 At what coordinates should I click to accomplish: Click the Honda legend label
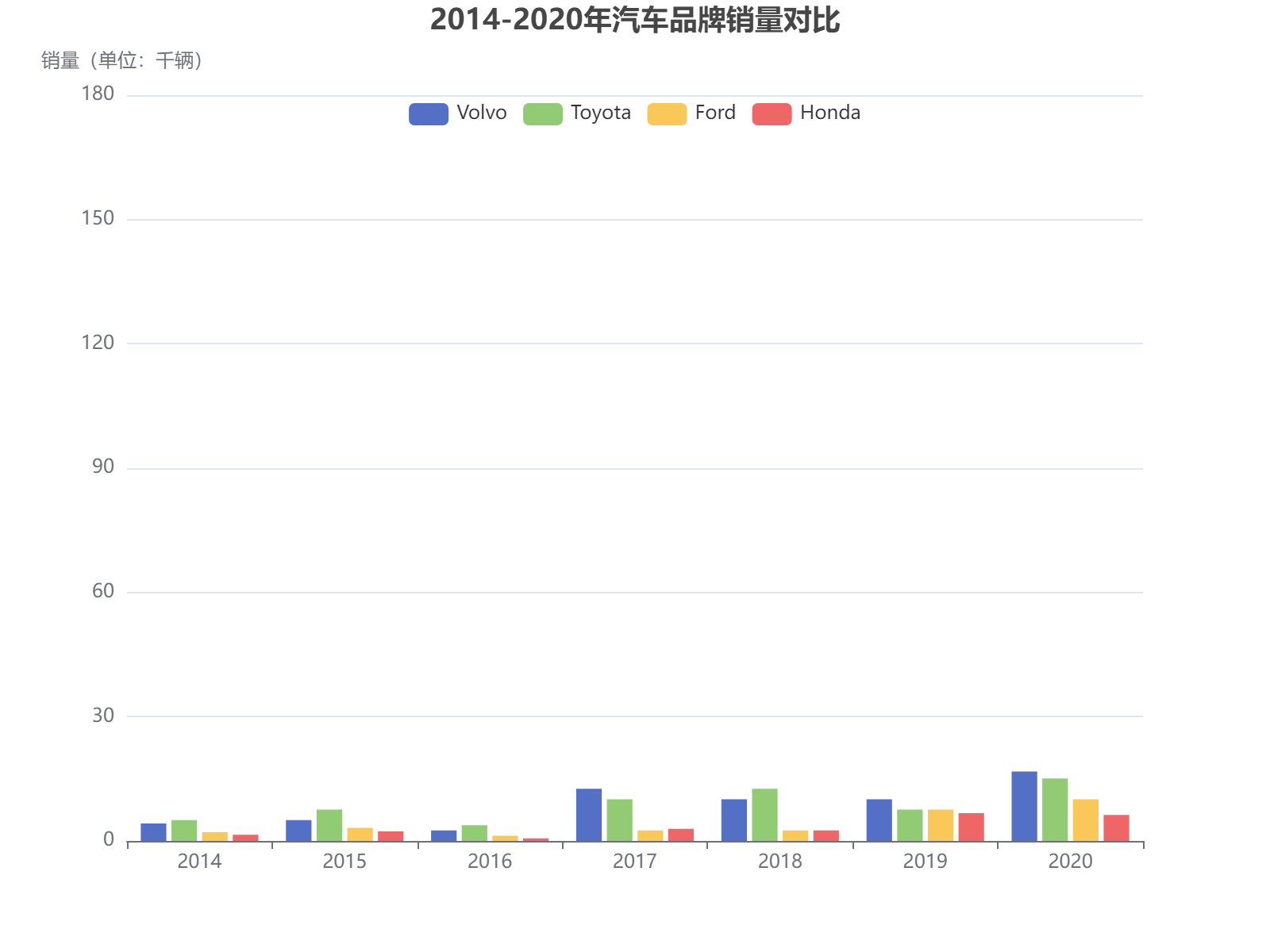point(830,113)
